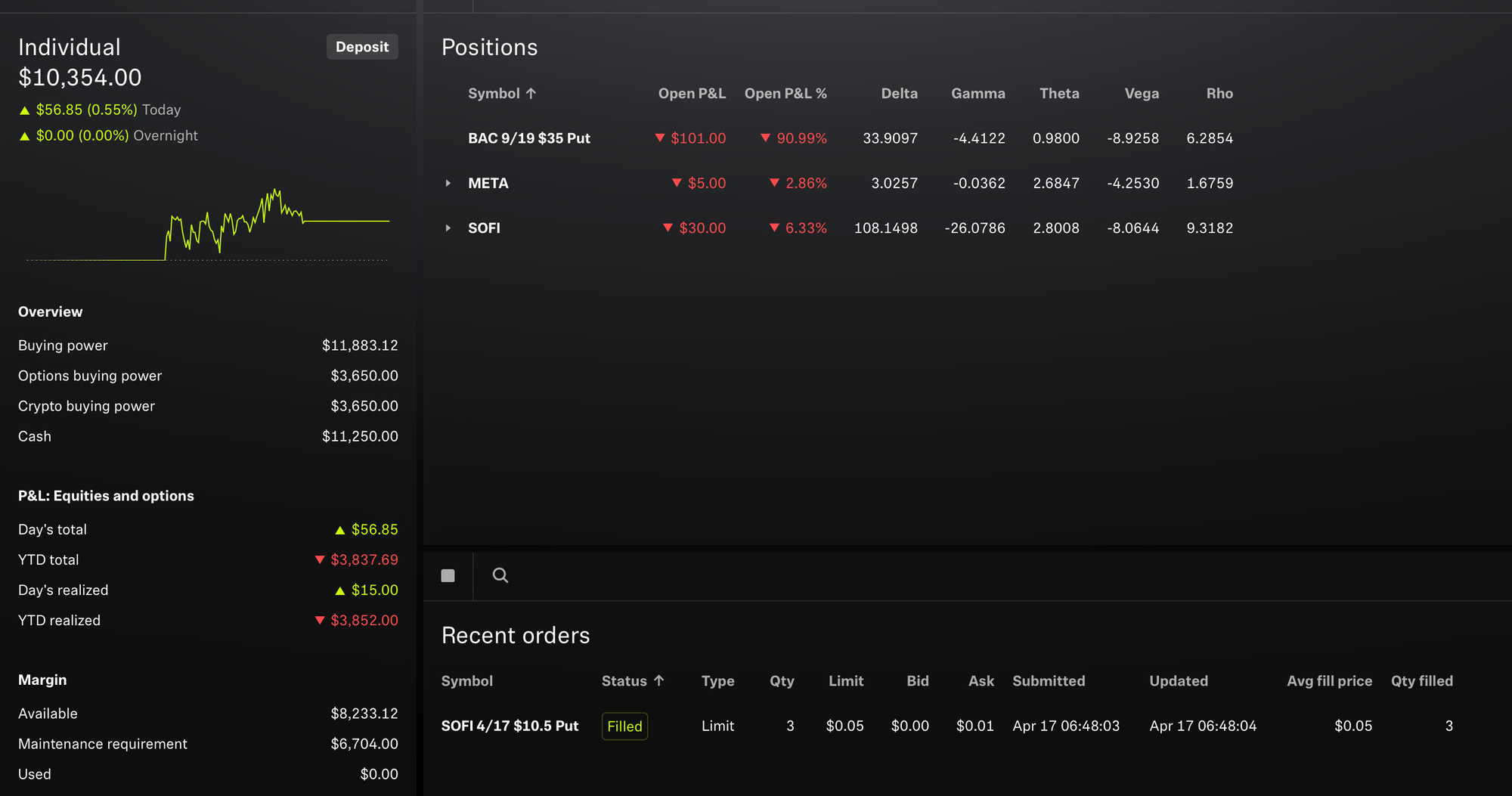This screenshot has width=1512, height=796.
Task: Click YTD realized value $3,852.00
Action: (x=356, y=620)
